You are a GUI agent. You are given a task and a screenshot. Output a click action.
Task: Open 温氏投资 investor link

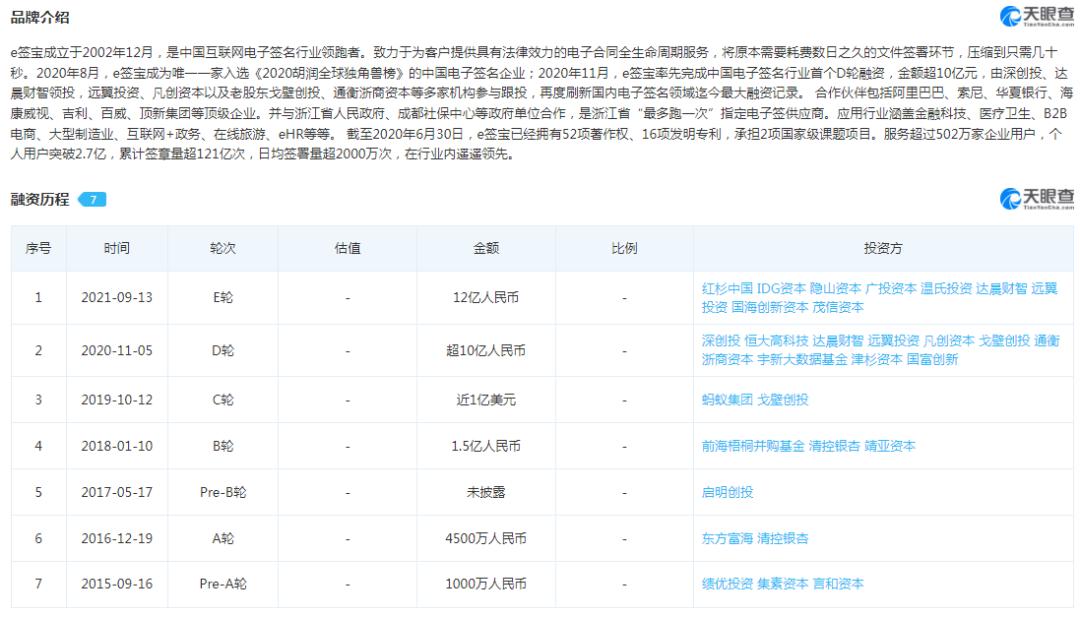(x=946, y=289)
